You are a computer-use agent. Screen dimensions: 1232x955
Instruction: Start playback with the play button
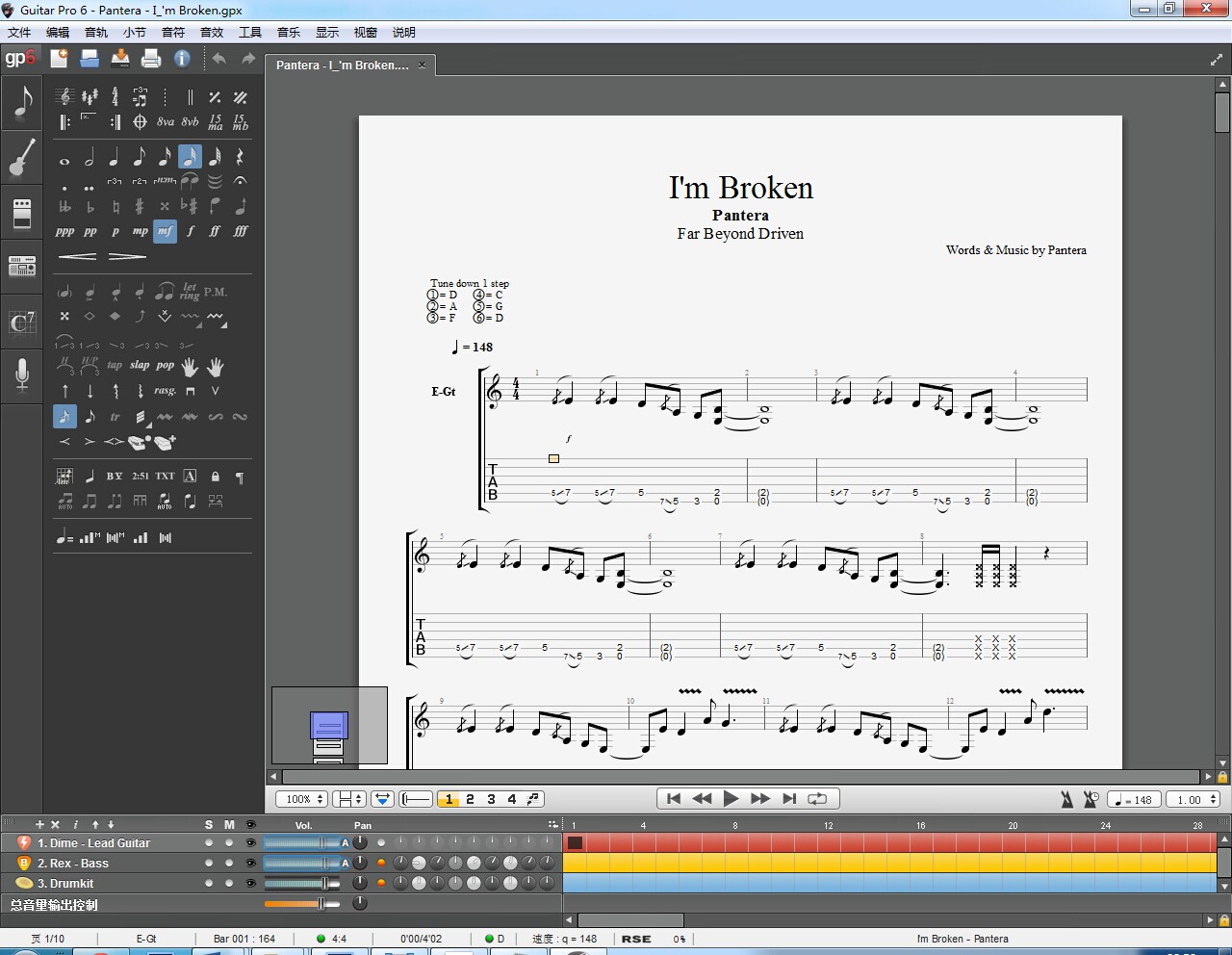[731, 799]
